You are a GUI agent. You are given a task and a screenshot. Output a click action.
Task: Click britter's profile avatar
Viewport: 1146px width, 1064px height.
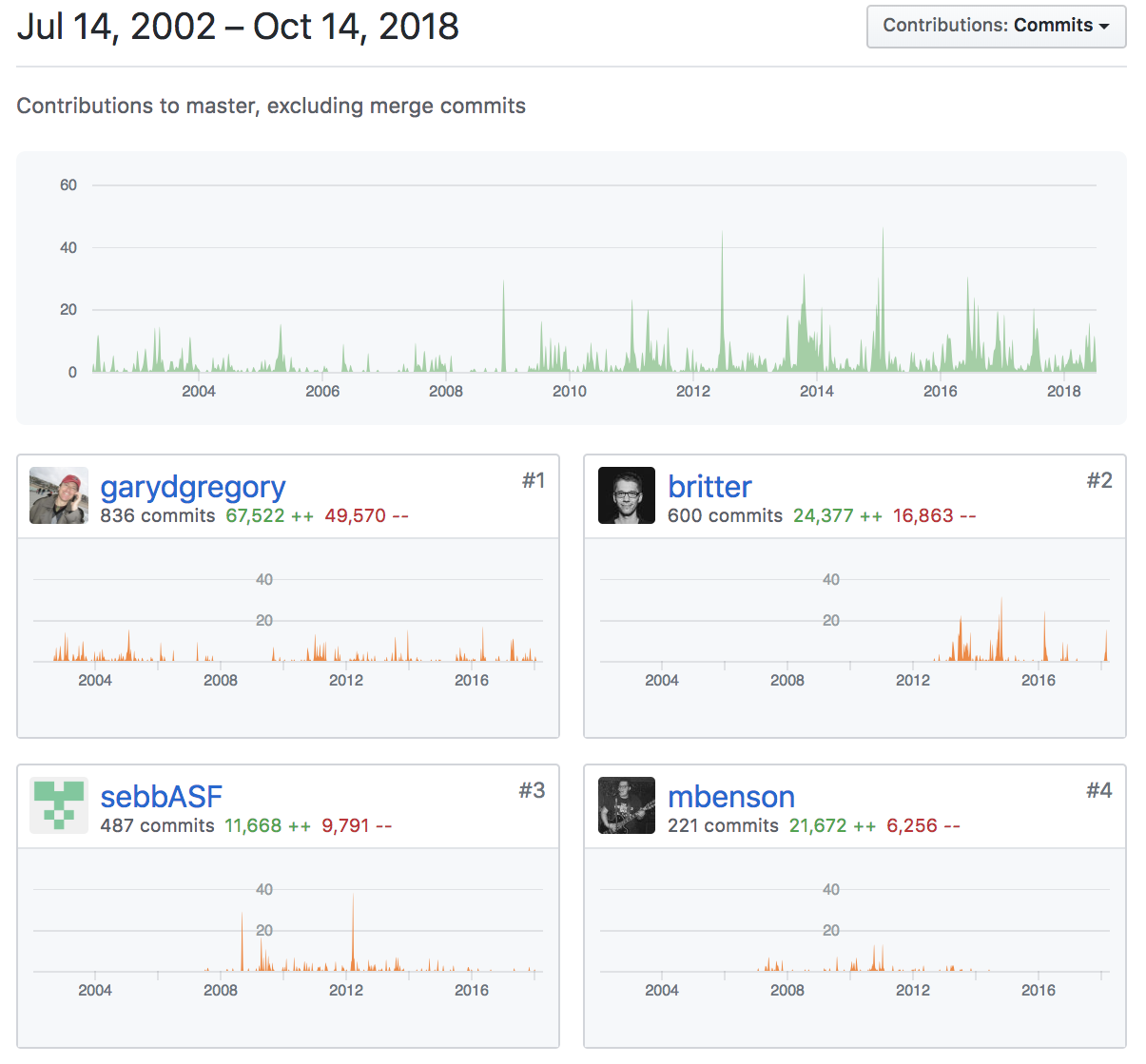(626, 495)
